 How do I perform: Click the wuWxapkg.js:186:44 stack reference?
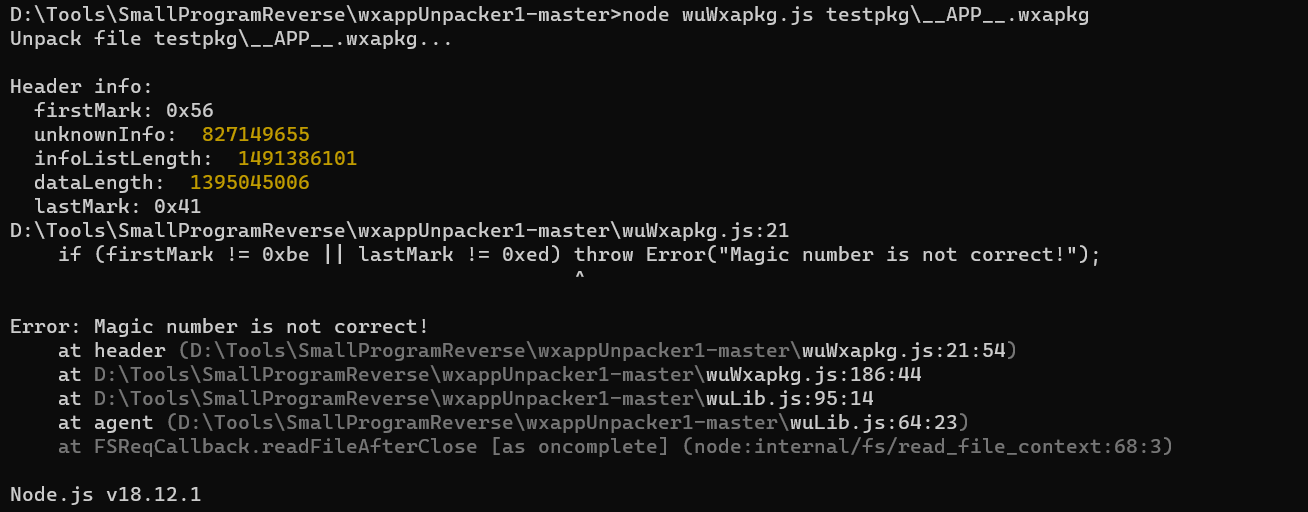814,375
